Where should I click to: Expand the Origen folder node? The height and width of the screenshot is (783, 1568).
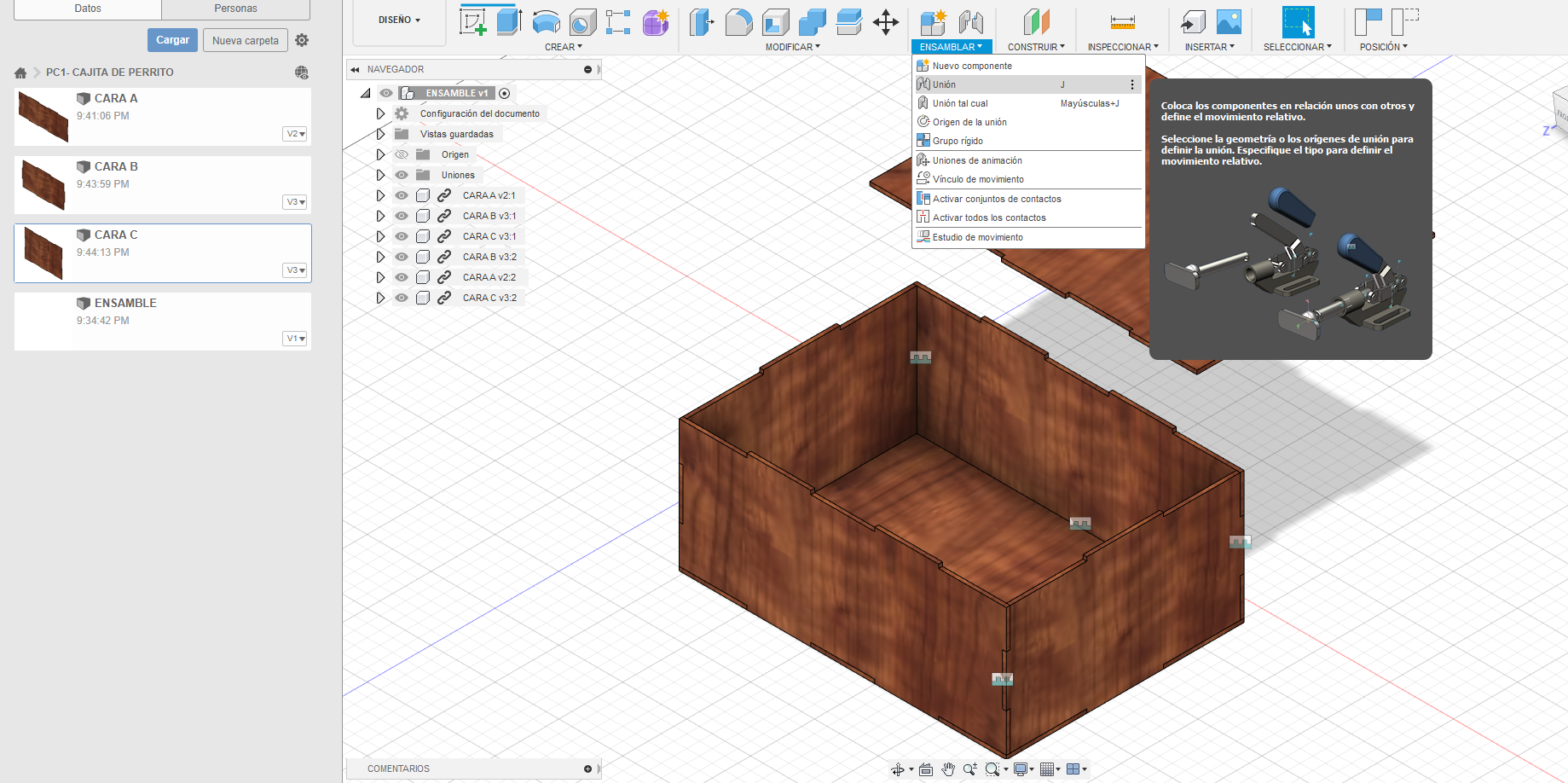coord(380,154)
